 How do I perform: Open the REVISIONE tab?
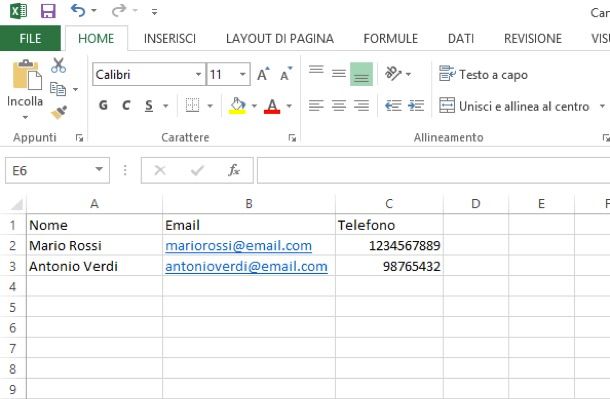click(x=533, y=38)
